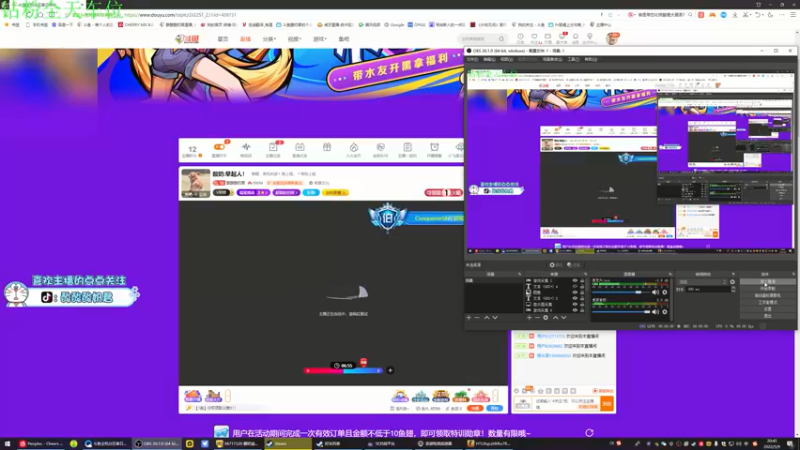The height and width of the screenshot is (450, 800).
Task: Expand 视频 dropdown in Douyu navigation
Action: [x=294, y=39]
